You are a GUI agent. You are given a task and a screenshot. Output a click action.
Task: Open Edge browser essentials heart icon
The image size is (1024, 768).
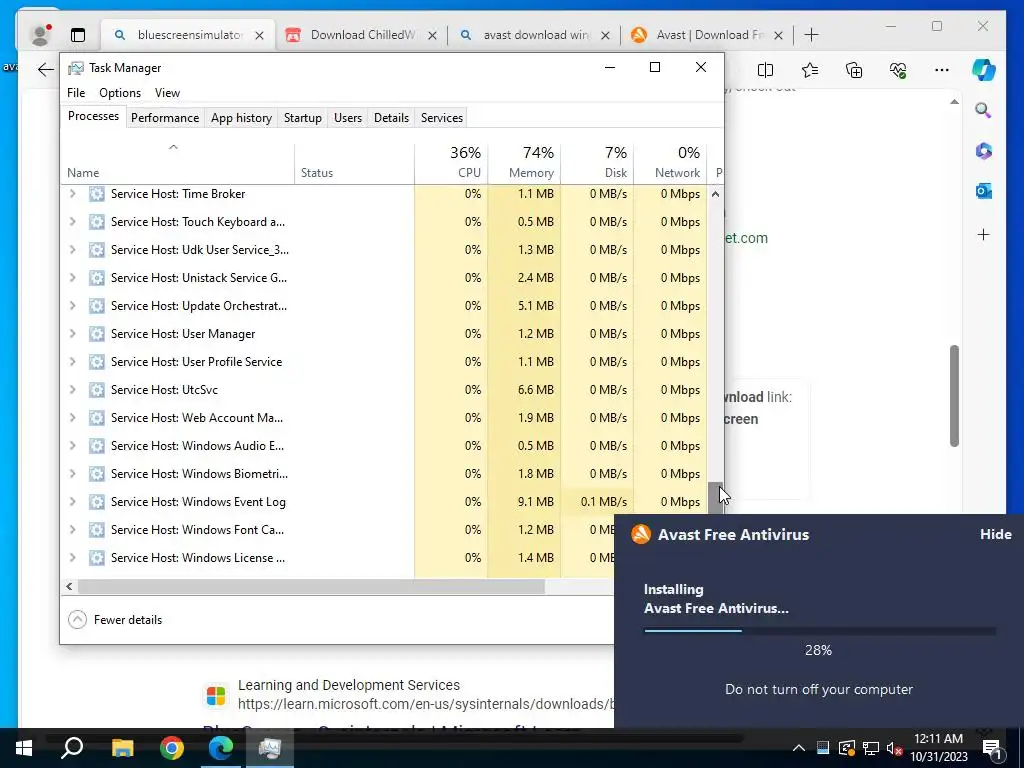click(898, 69)
